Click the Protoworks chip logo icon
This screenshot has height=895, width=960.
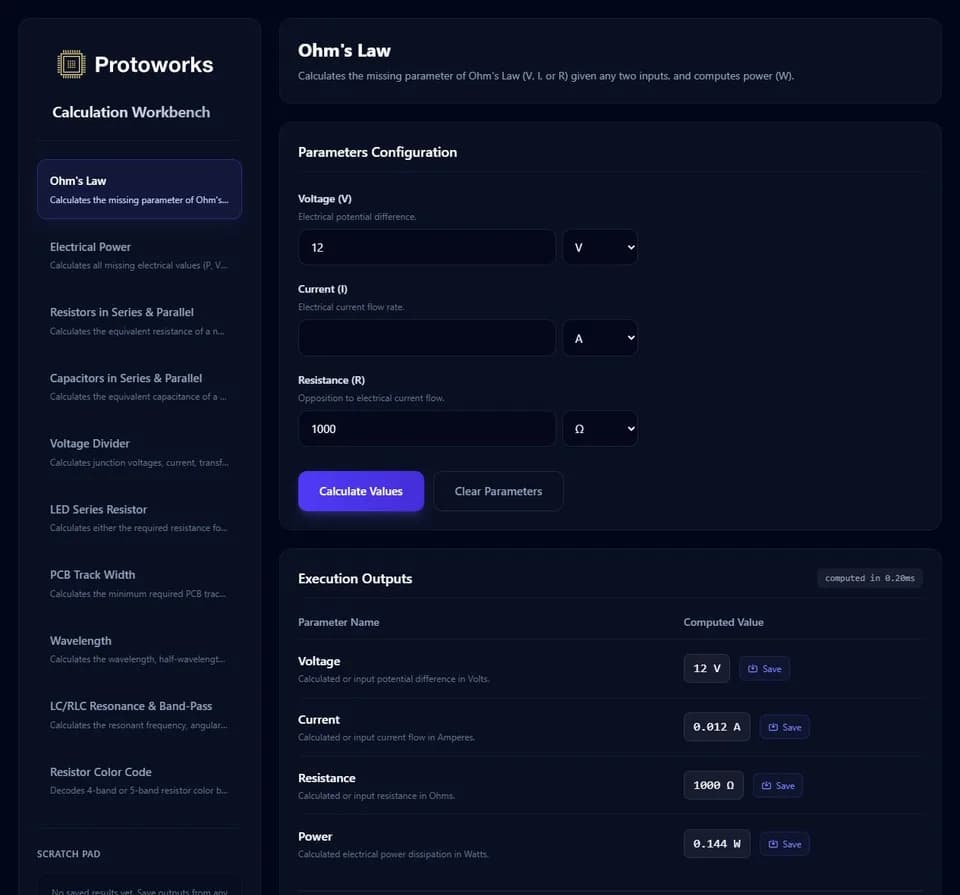(x=71, y=64)
